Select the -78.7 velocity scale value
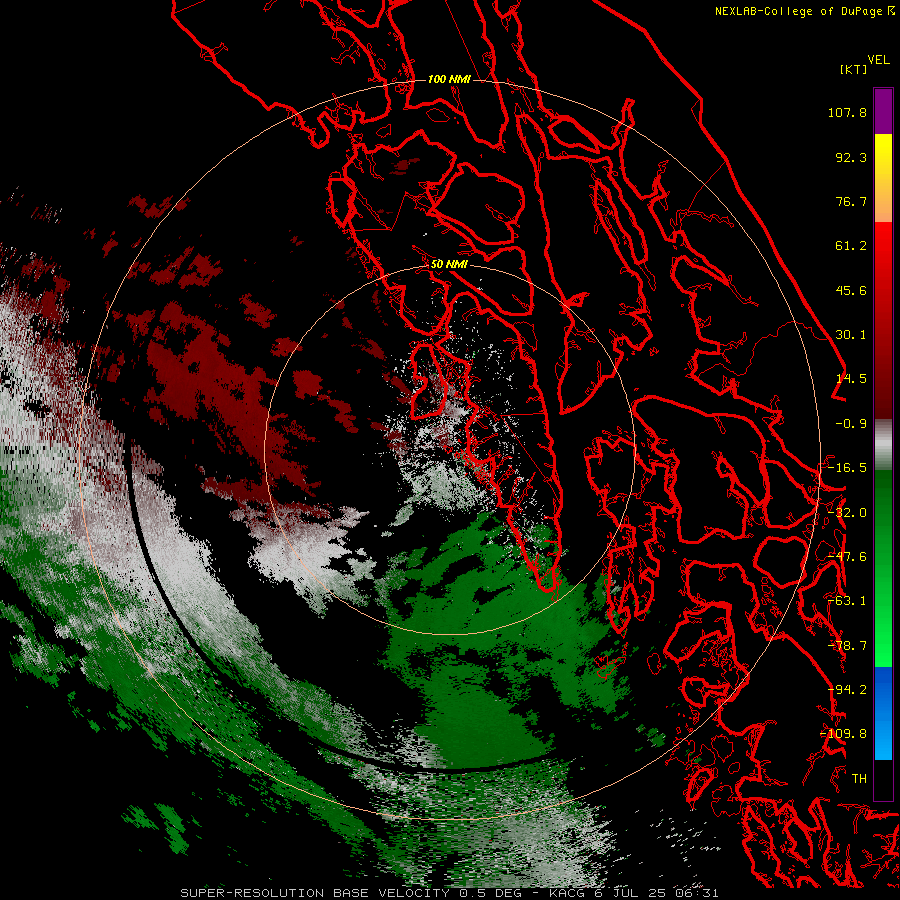Image resolution: width=900 pixels, height=900 pixels. tap(847, 646)
